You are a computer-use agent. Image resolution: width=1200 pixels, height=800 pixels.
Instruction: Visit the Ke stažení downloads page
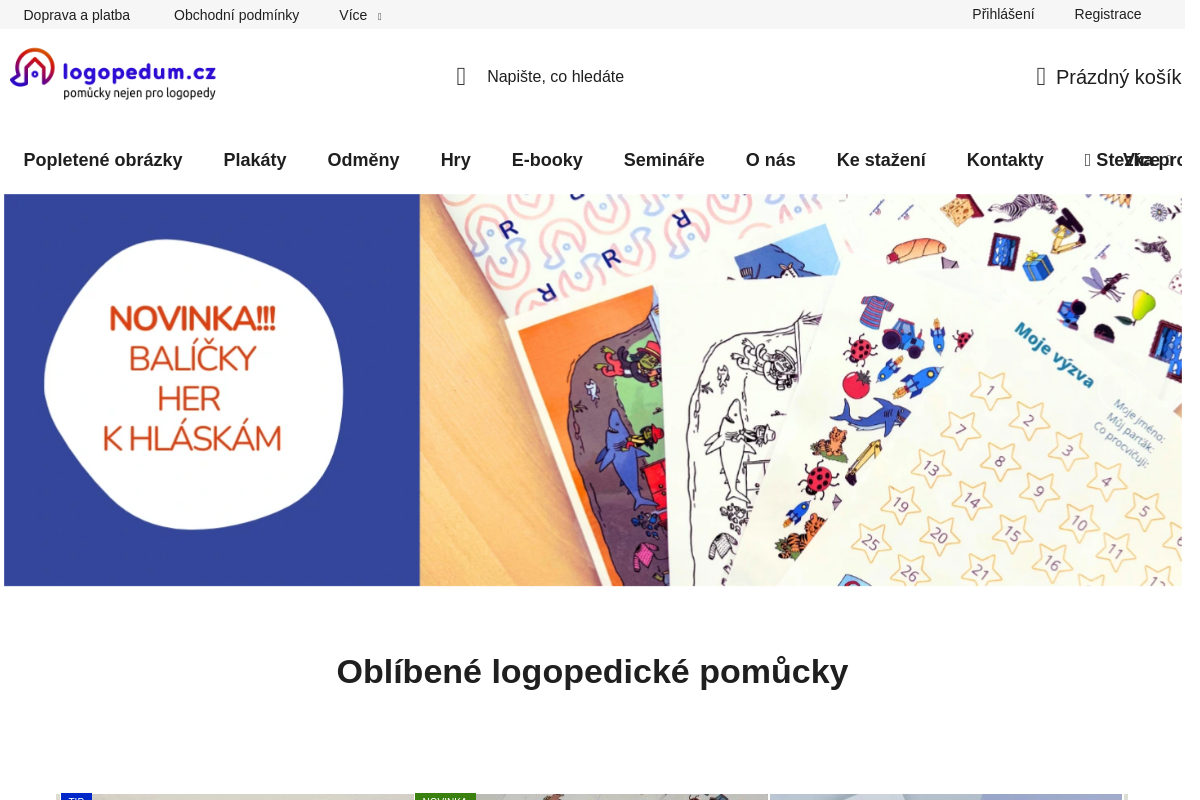881,160
